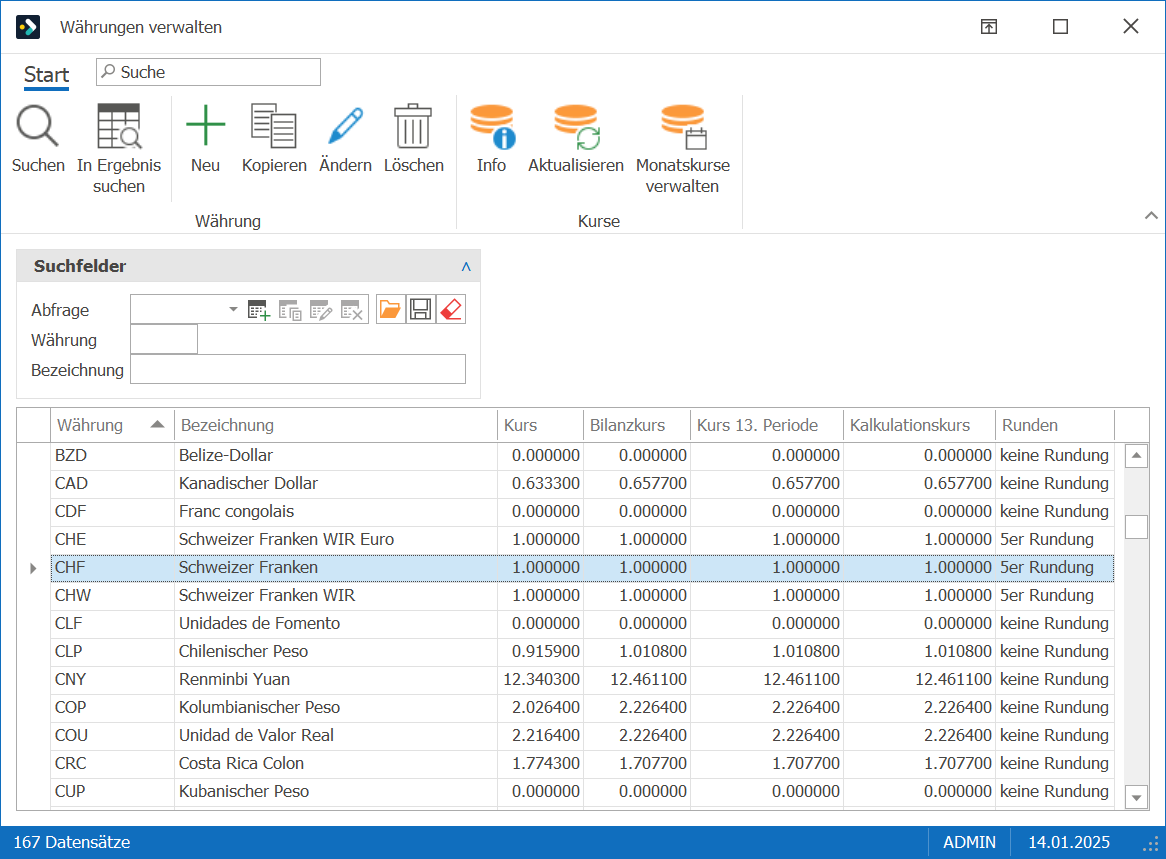Click the Suche search box
This screenshot has height=859, width=1166.
(x=208, y=72)
